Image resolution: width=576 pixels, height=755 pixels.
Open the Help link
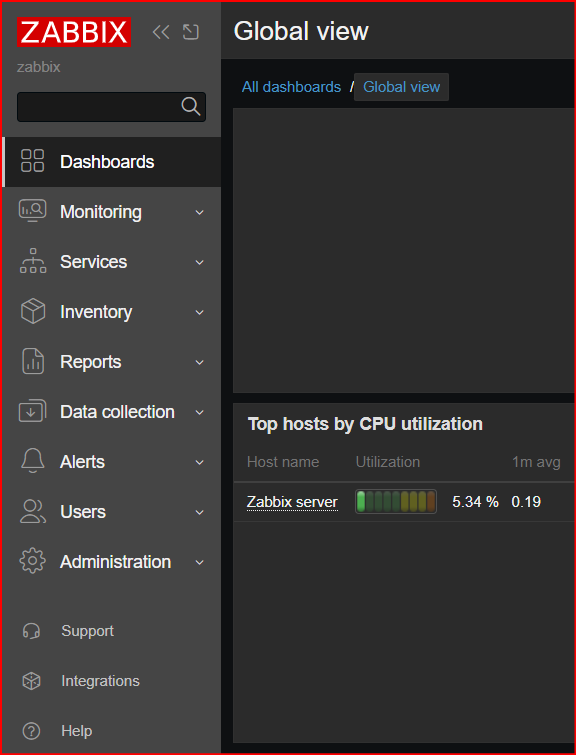[x=77, y=731]
